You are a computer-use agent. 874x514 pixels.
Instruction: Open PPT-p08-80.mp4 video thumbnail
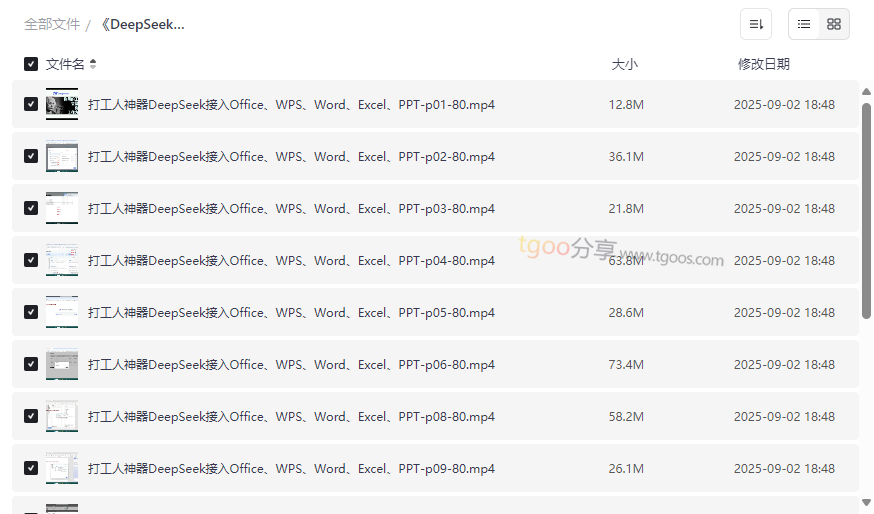62,416
